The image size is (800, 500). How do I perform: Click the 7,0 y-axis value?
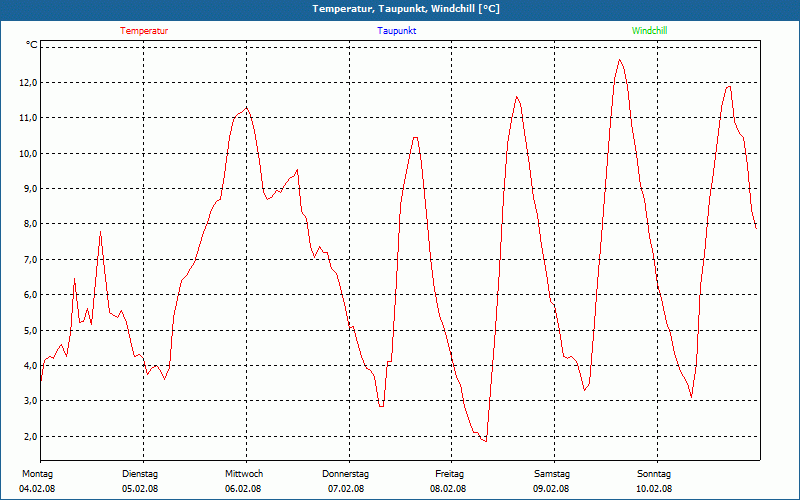point(29,260)
